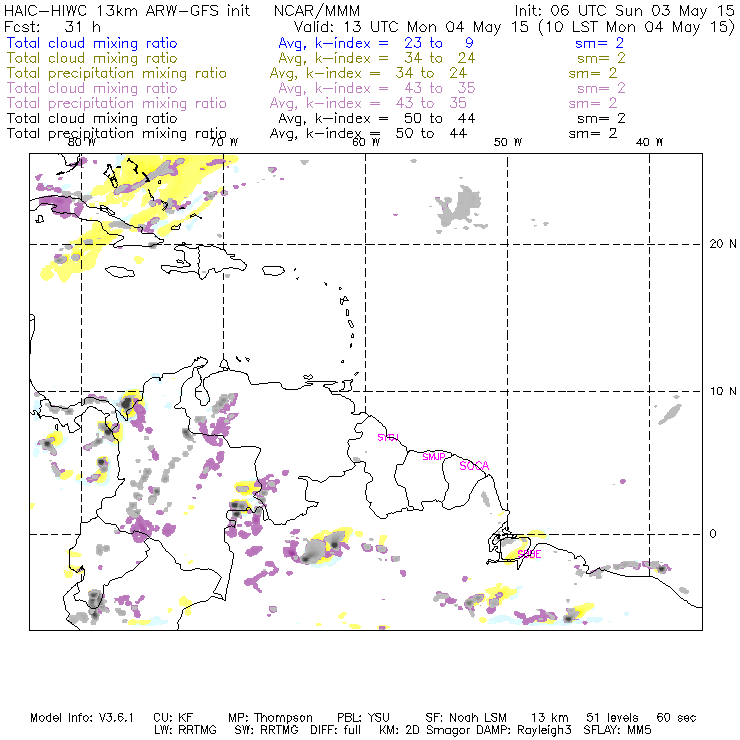Click the "60 W" longitude label
This screenshot has height=740, width=740.
point(366,142)
